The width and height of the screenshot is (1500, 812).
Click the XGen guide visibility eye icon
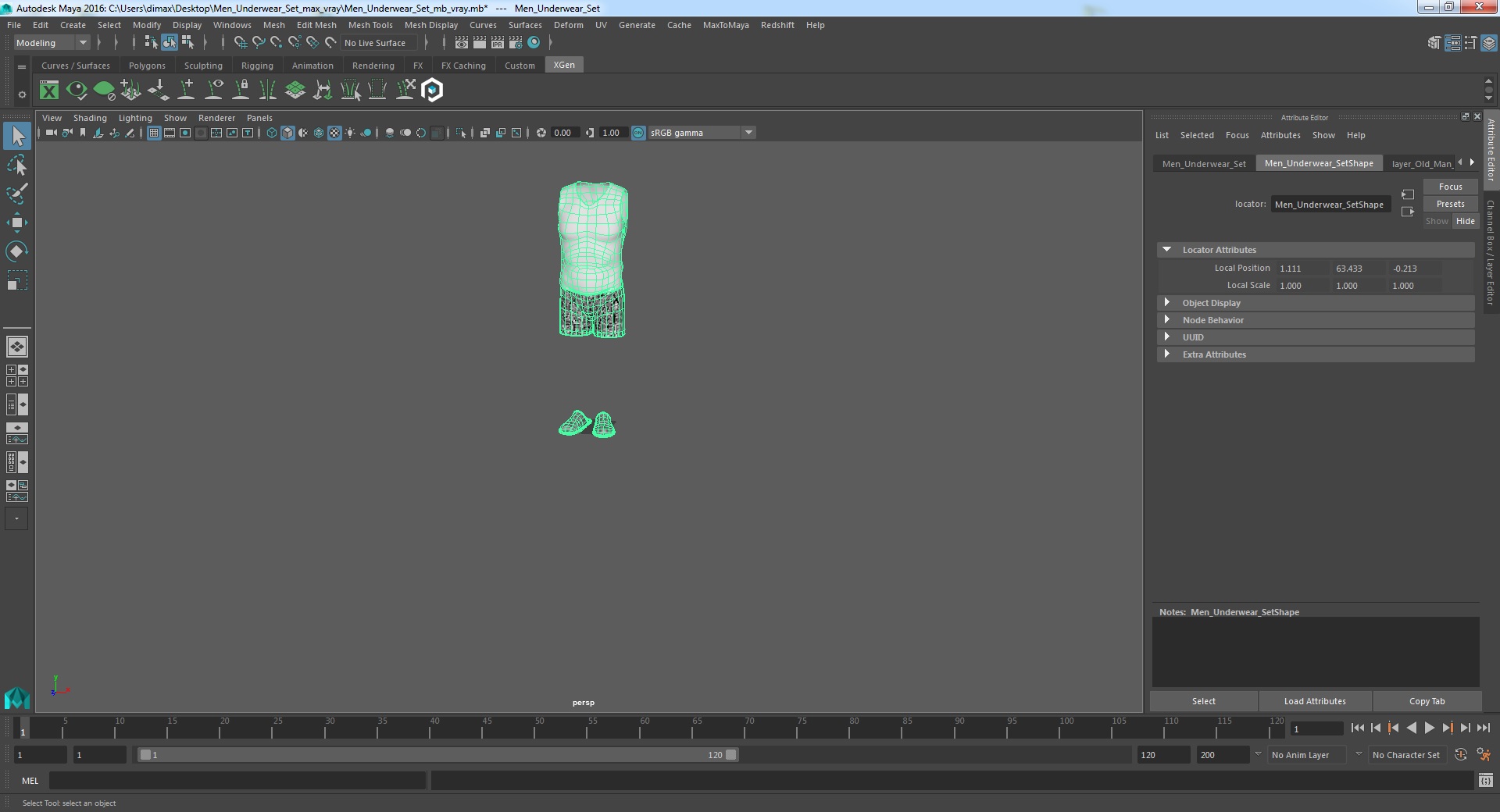(214, 91)
